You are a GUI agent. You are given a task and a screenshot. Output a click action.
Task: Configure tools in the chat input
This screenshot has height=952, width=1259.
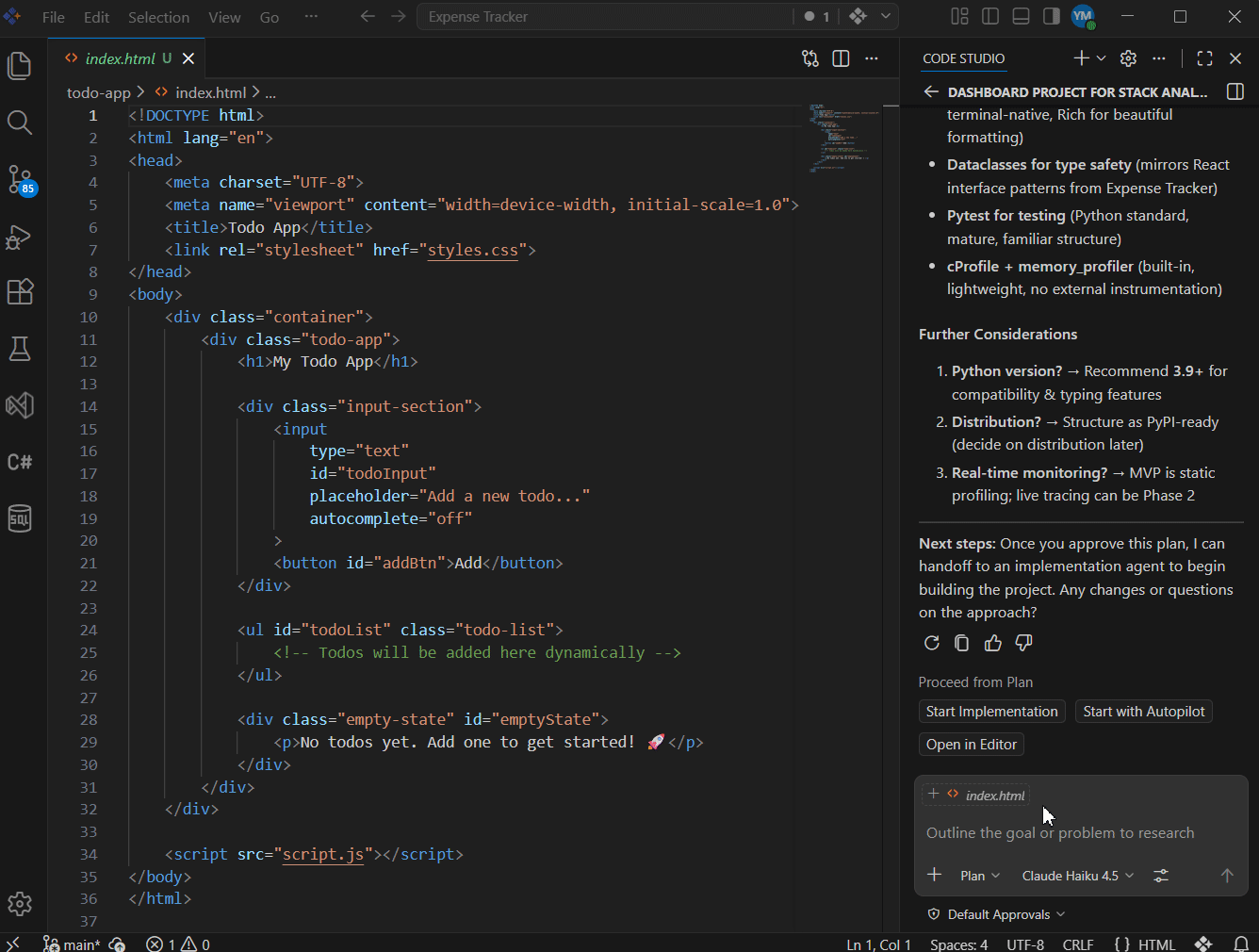coord(1161,876)
